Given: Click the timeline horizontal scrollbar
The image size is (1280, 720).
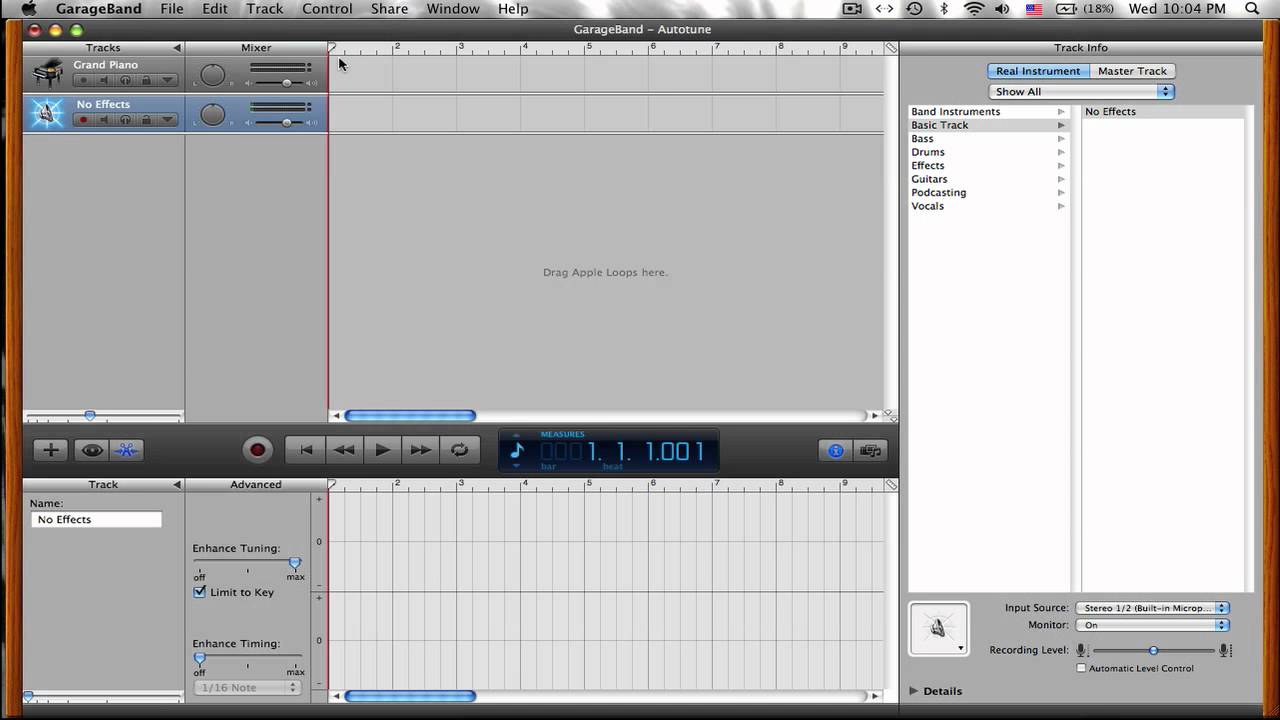Looking at the screenshot, I should click(x=410, y=416).
